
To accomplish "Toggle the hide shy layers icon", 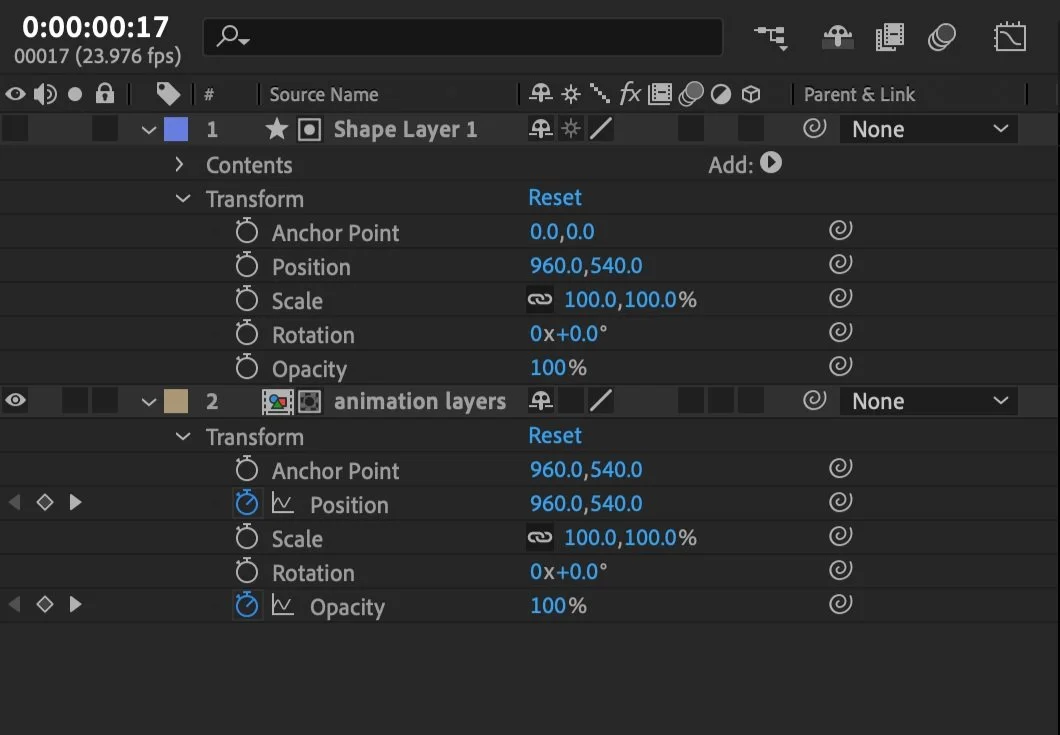I will click(x=838, y=37).
